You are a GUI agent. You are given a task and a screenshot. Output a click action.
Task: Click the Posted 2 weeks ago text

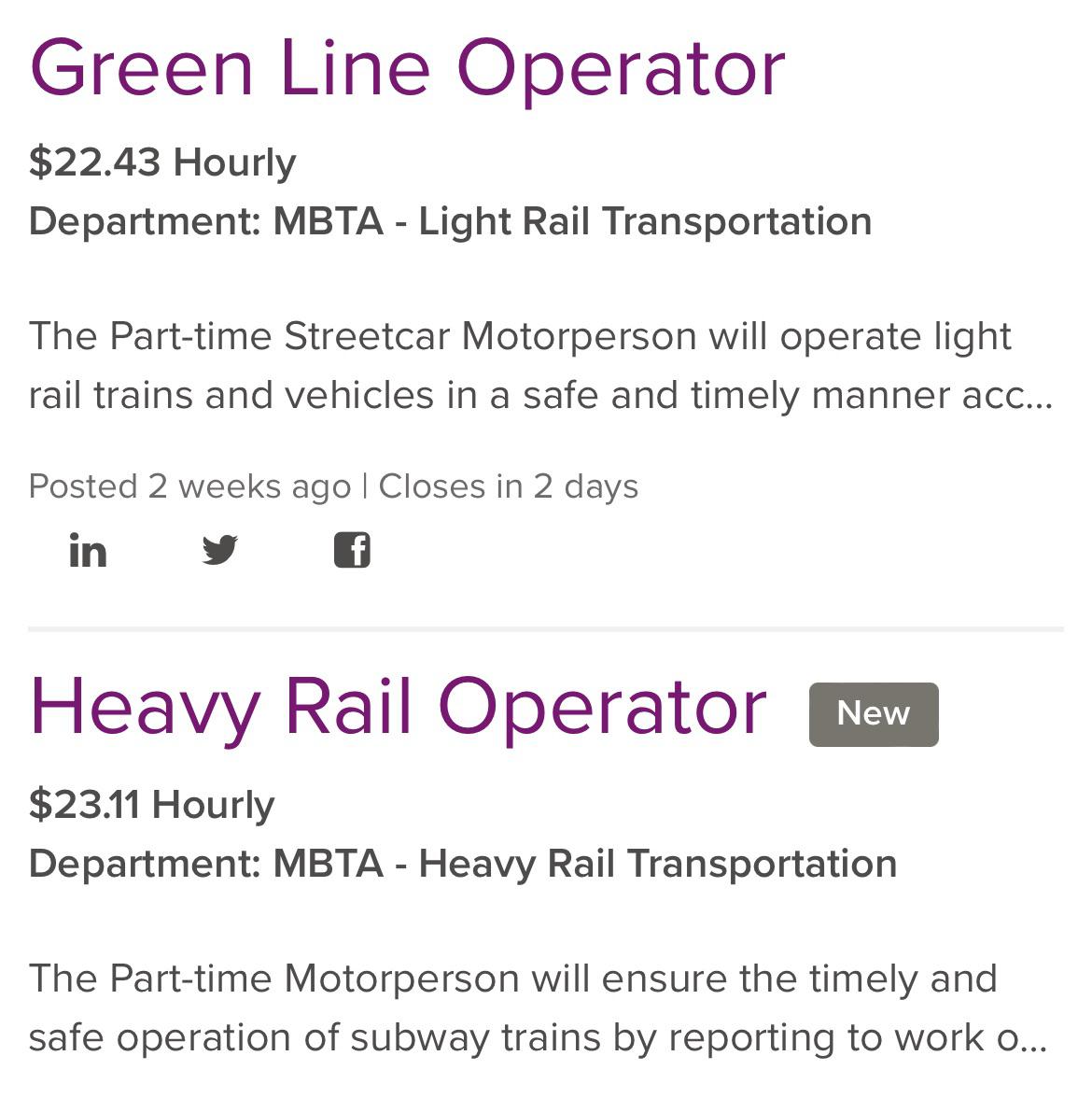click(x=189, y=486)
